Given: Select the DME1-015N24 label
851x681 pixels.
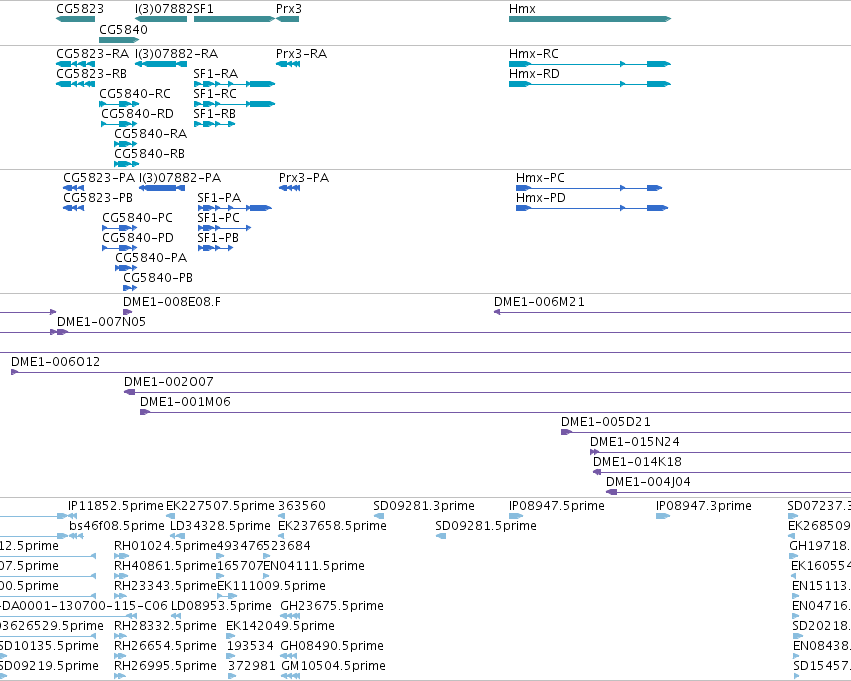Looking at the screenshot, I should point(634,442).
